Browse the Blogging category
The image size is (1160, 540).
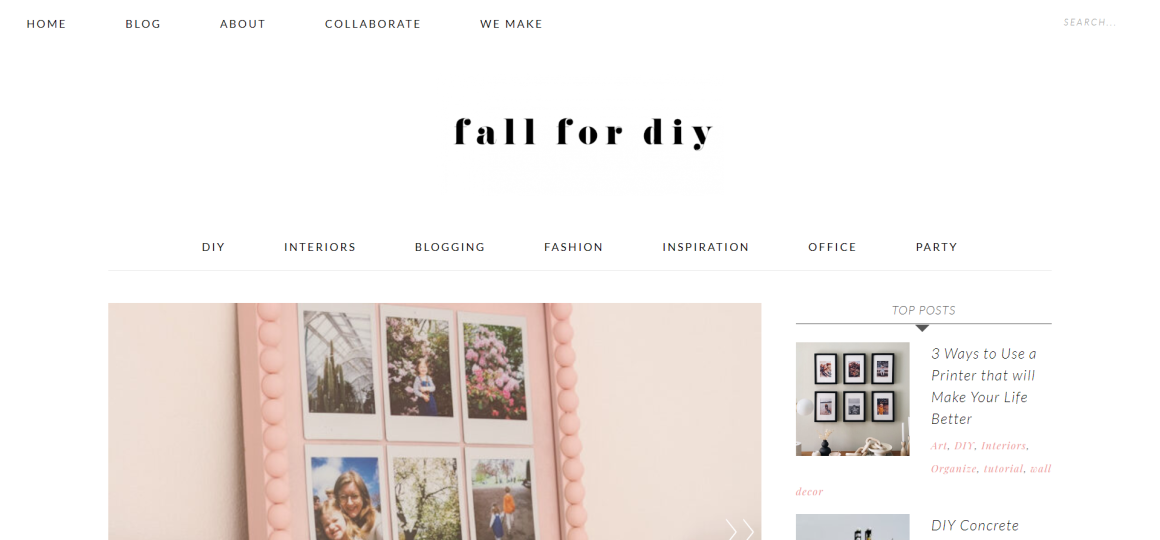450,247
